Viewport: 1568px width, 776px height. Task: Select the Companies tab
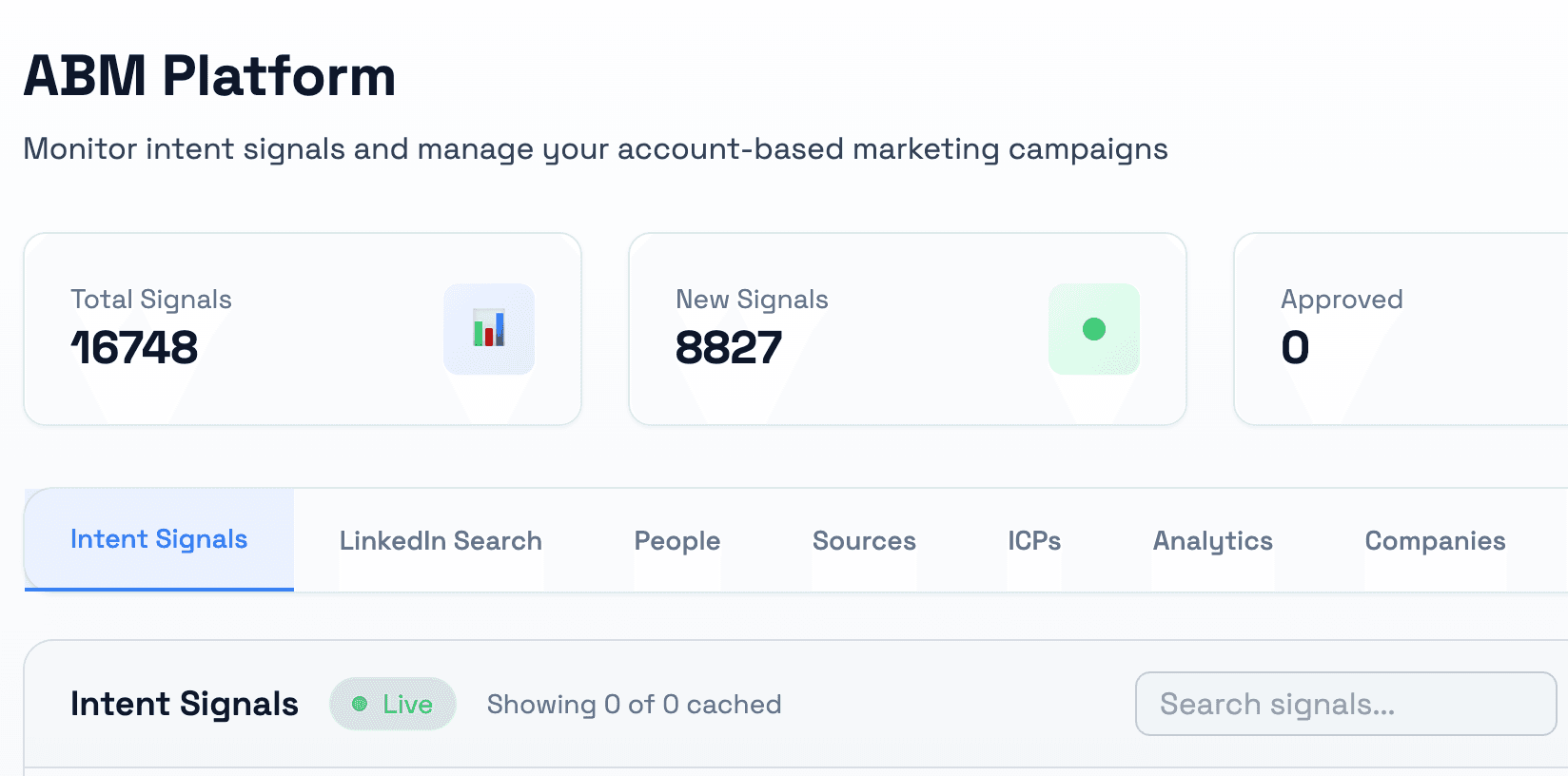[1435, 540]
